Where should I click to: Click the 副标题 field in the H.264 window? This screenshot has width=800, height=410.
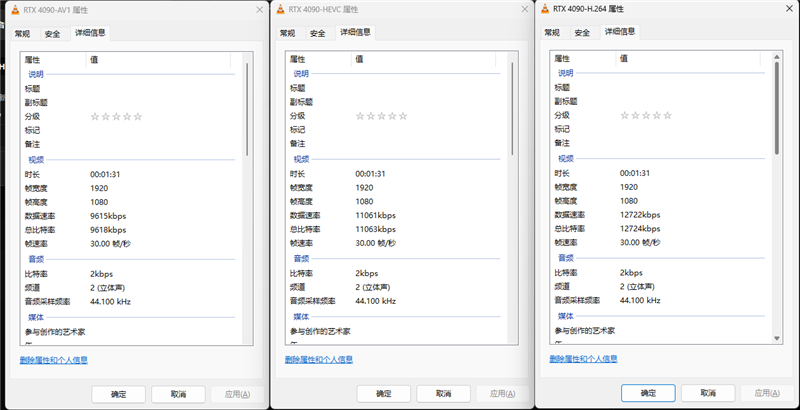click(x=662, y=101)
